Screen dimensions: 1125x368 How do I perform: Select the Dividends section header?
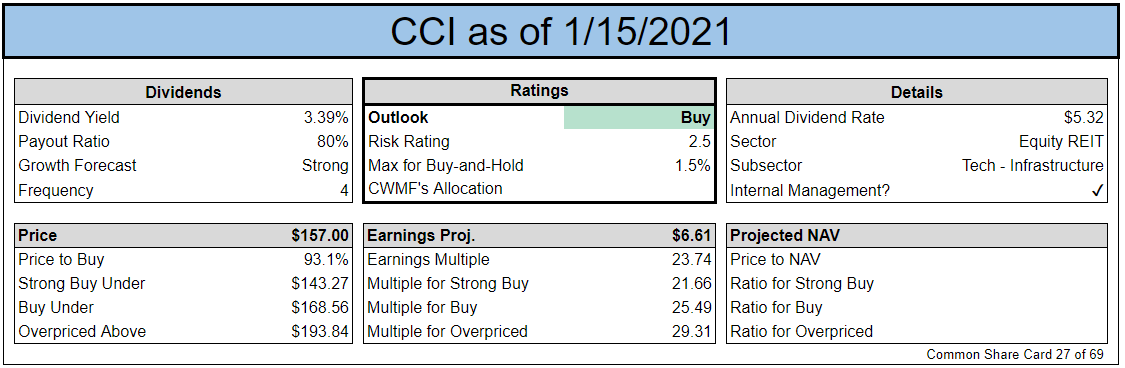[184, 92]
